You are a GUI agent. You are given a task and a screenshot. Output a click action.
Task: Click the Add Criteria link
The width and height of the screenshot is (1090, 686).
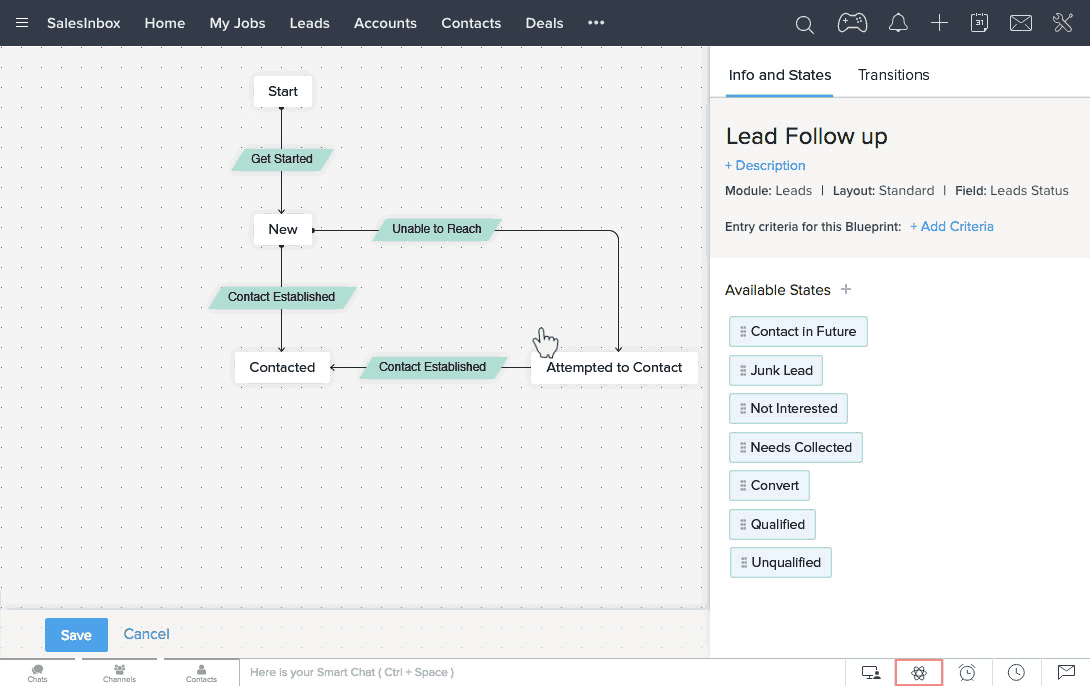click(951, 227)
